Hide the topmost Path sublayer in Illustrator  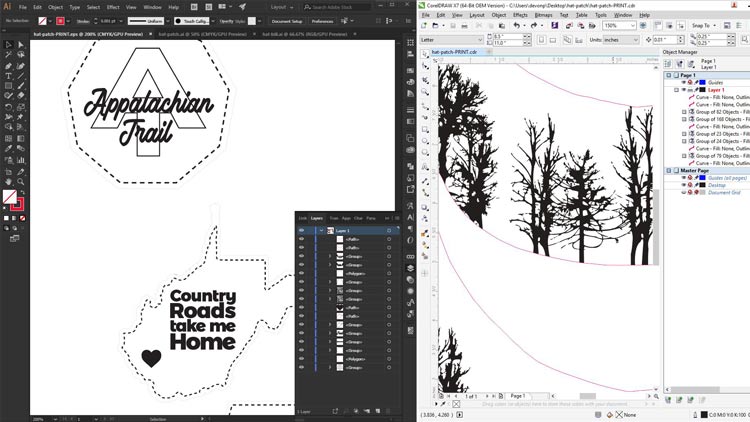(x=301, y=239)
